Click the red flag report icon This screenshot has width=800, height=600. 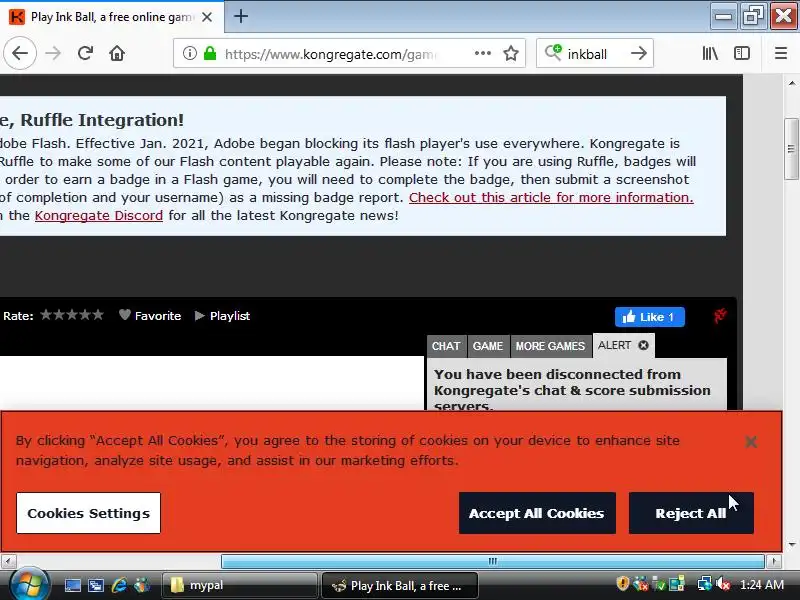point(720,316)
